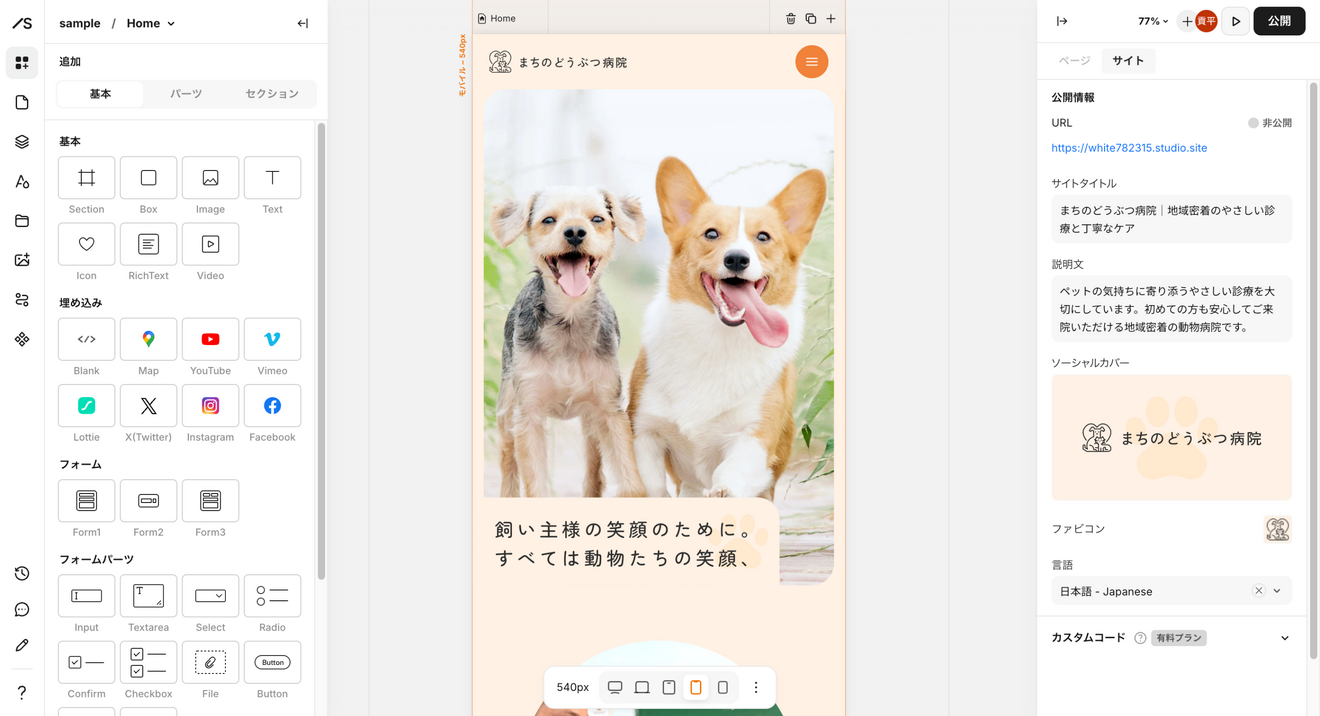Viewport: 1320px width, 716px height.
Task: Open viewport more options menu
Action: click(756, 687)
